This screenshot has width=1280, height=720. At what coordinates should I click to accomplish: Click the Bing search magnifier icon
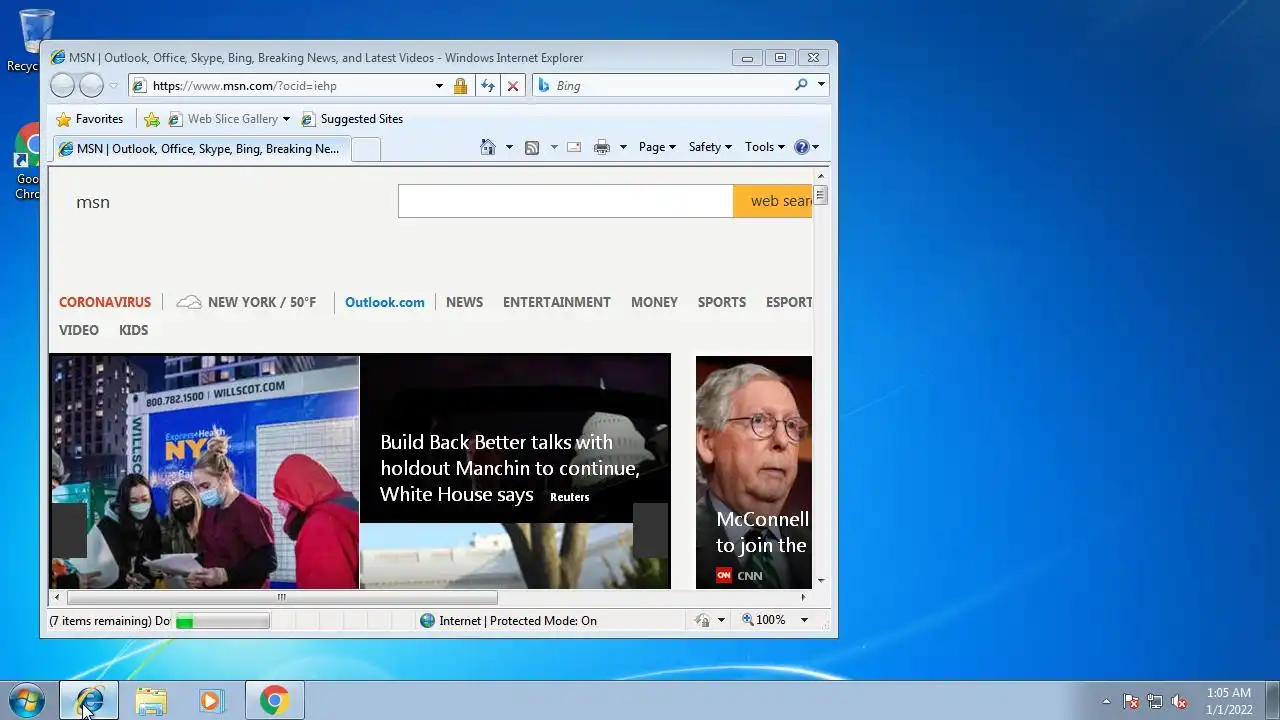(x=801, y=86)
